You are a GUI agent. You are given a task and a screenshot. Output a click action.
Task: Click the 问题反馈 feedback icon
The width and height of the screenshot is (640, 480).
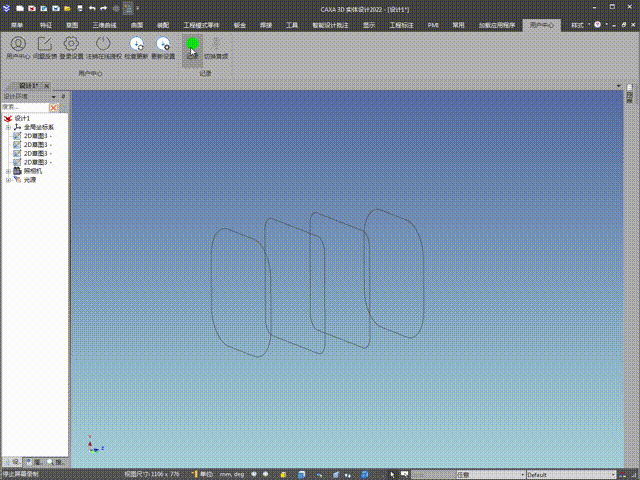tap(45, 44)
